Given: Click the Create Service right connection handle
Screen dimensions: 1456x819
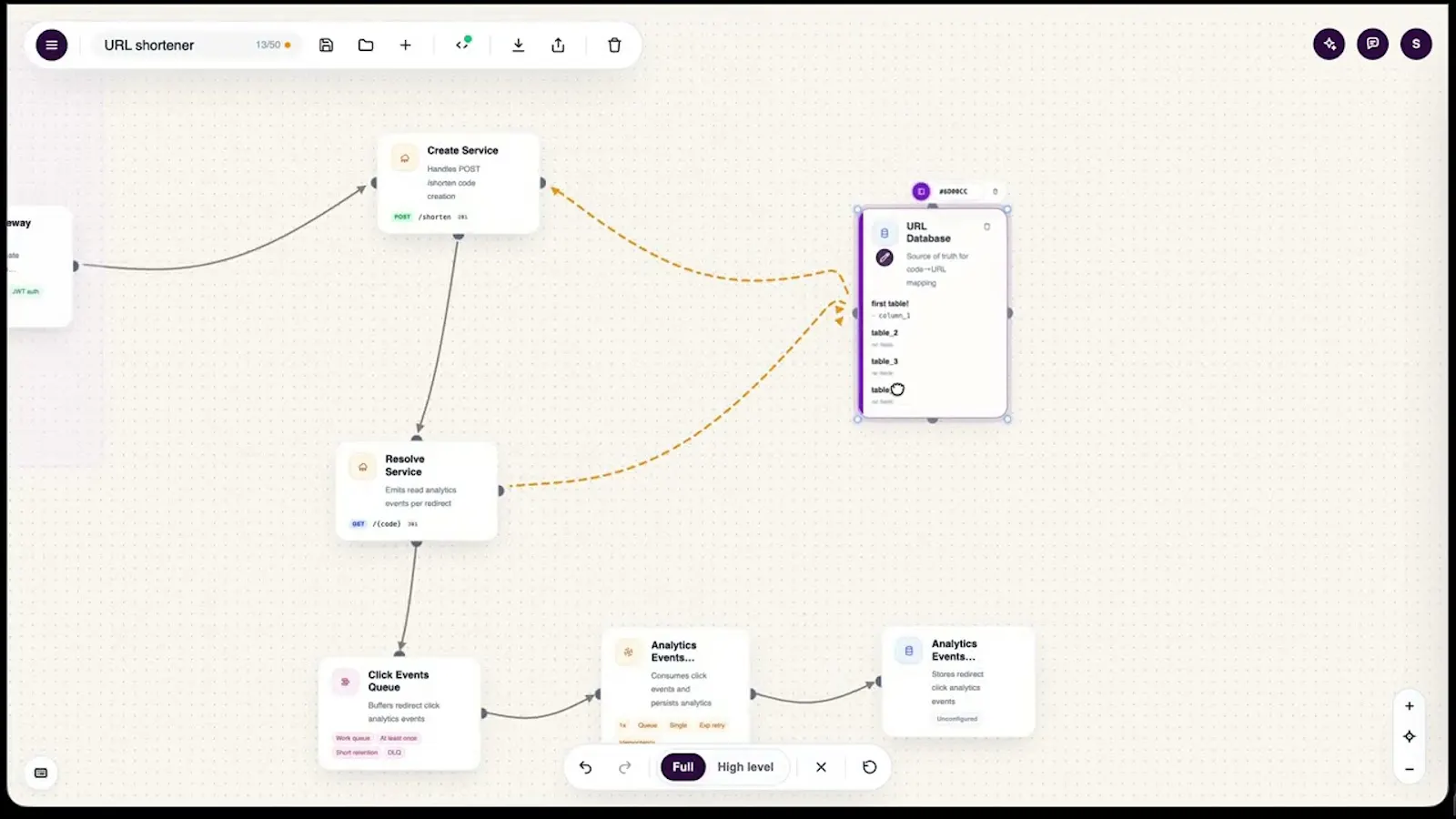Looking at the screenshot, I should coord(542,183).
